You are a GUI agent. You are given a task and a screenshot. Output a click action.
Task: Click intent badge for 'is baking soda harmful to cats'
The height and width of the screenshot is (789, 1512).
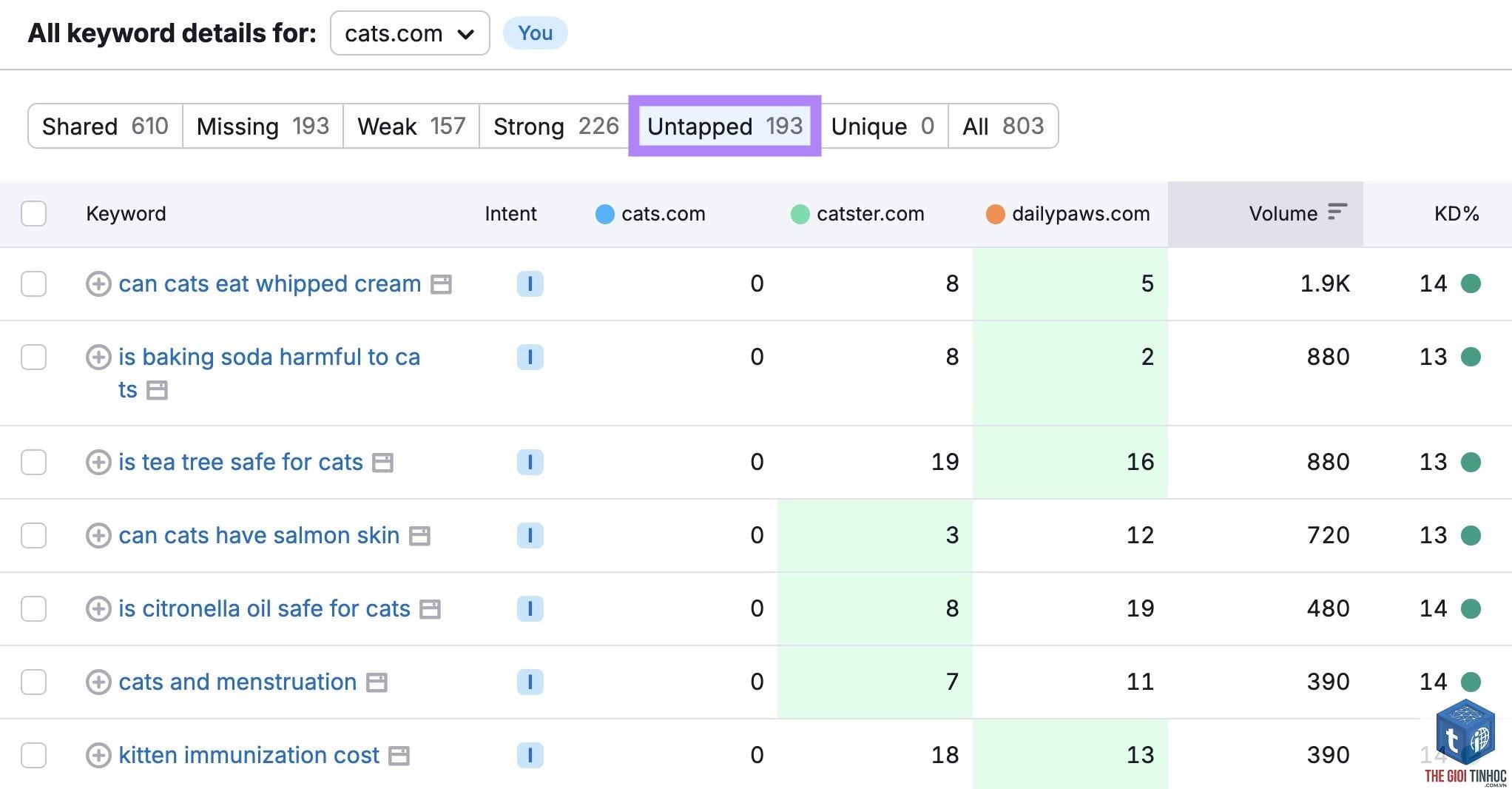pyautogui.click(x=530, y=357)
